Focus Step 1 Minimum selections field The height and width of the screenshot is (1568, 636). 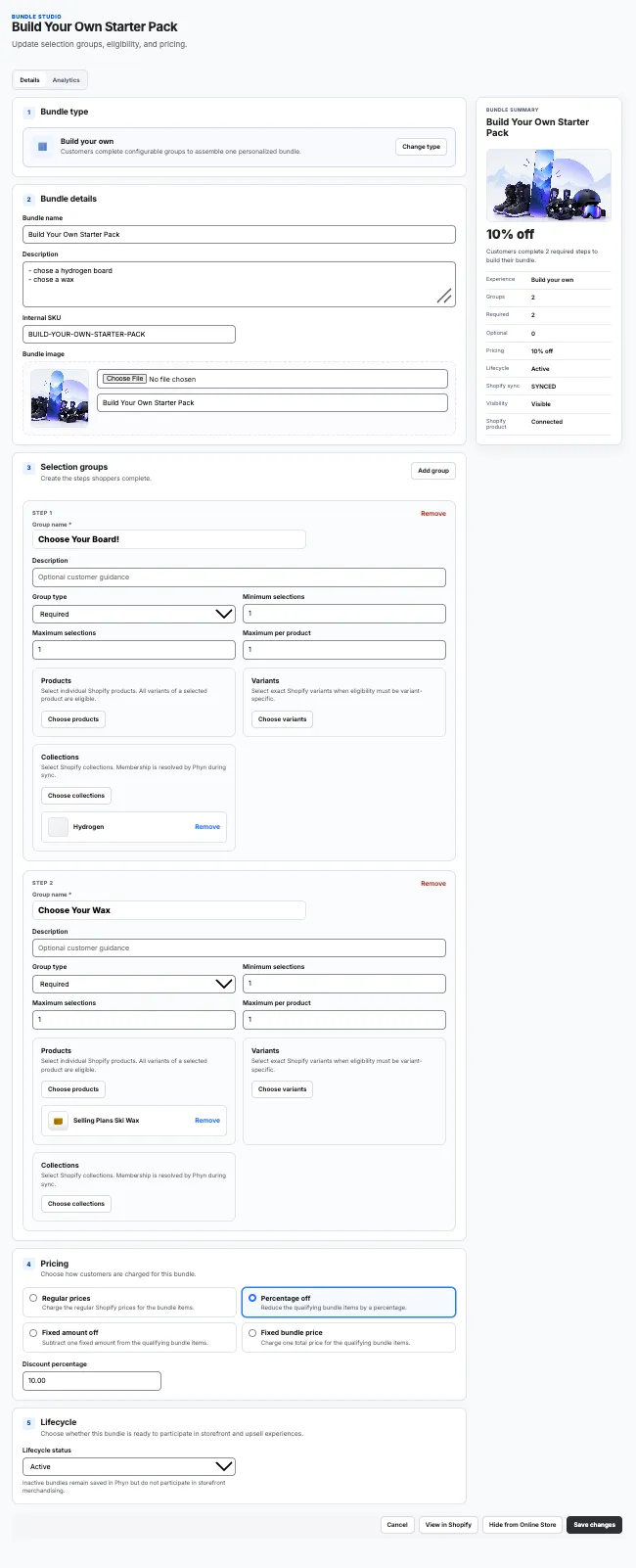pos(344,614)
